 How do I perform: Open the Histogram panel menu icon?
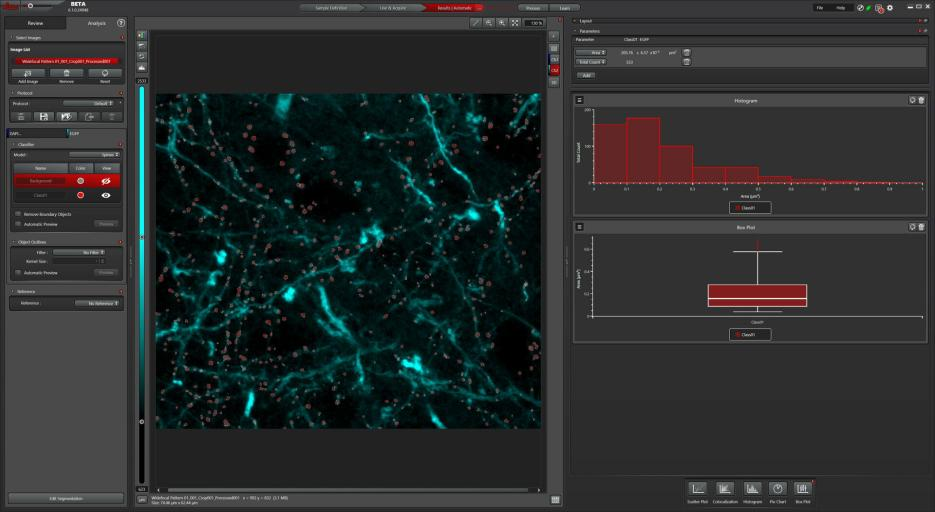tap(579, 100)
